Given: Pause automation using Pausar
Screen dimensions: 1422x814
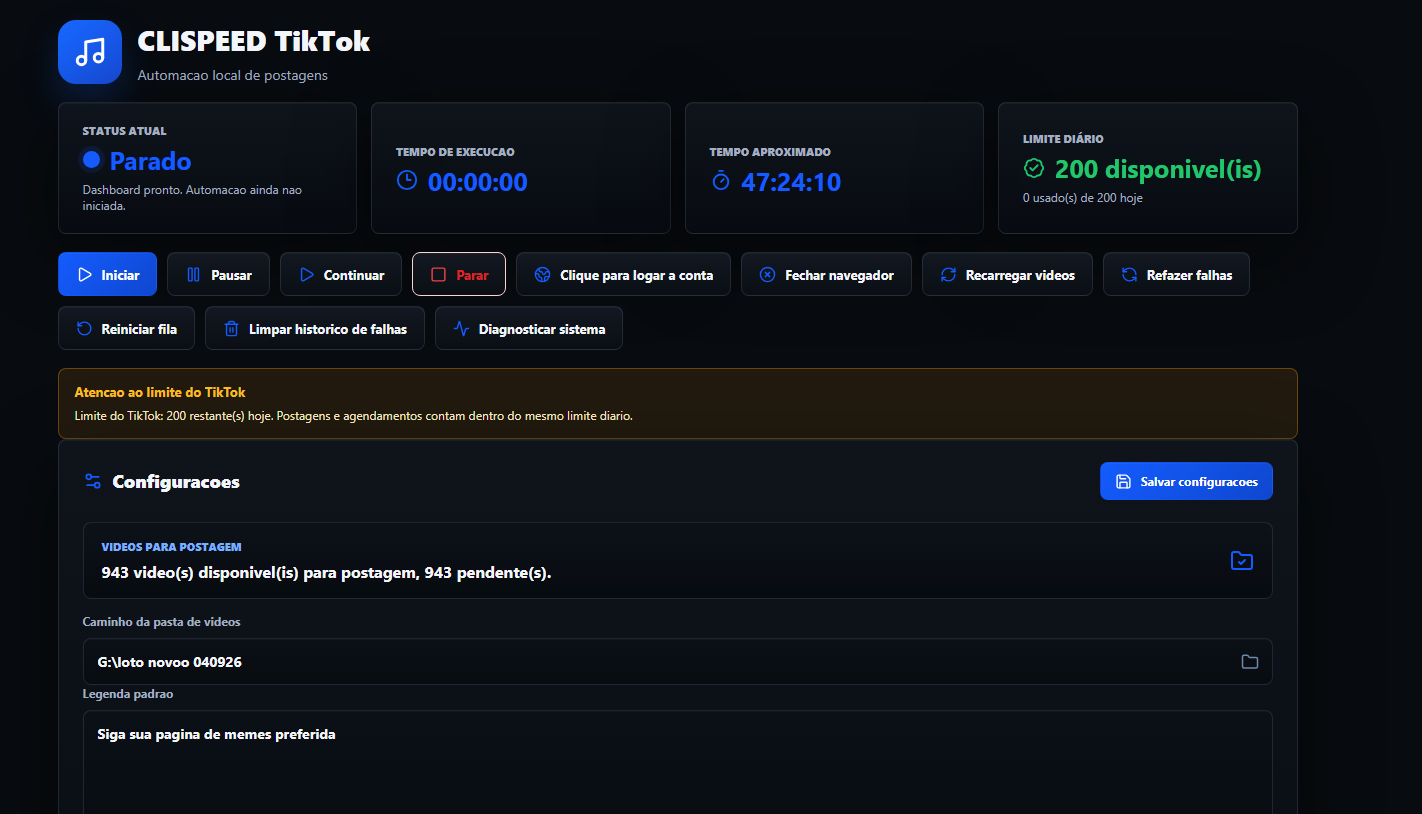Looking at the screenshot, I should point(218,274).
